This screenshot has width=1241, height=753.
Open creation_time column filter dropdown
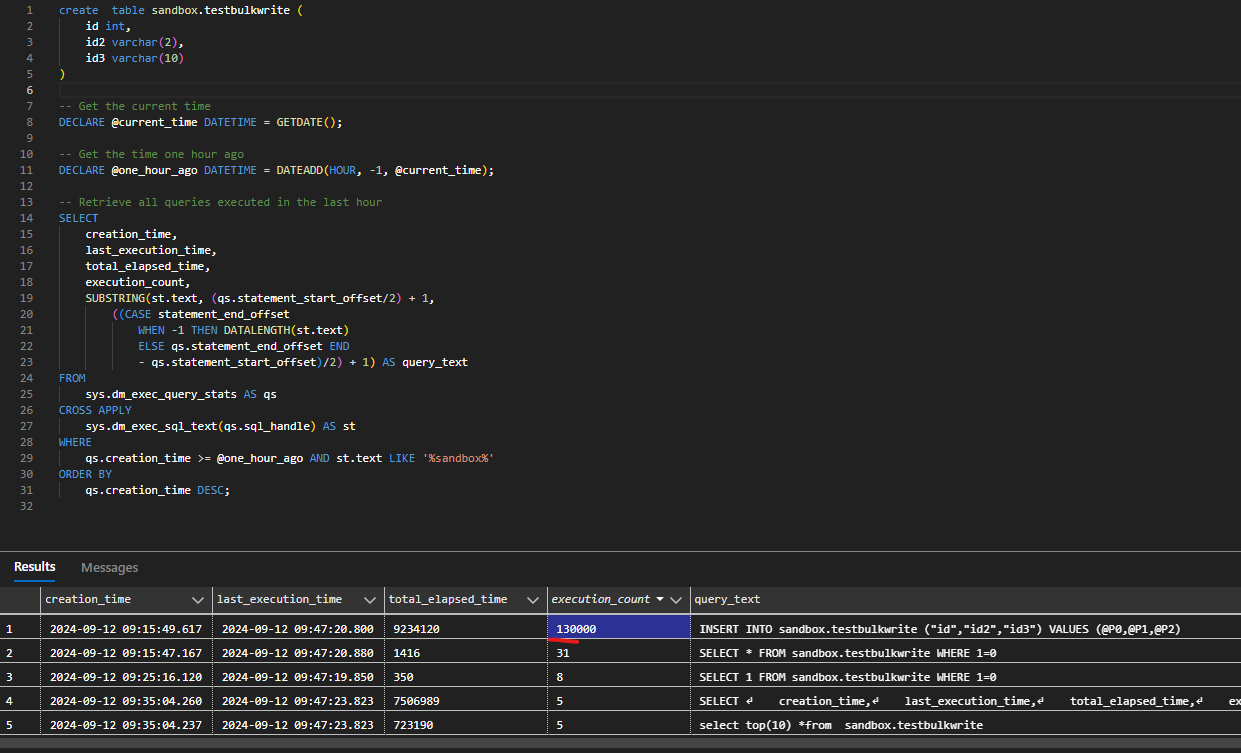(197, 600)
